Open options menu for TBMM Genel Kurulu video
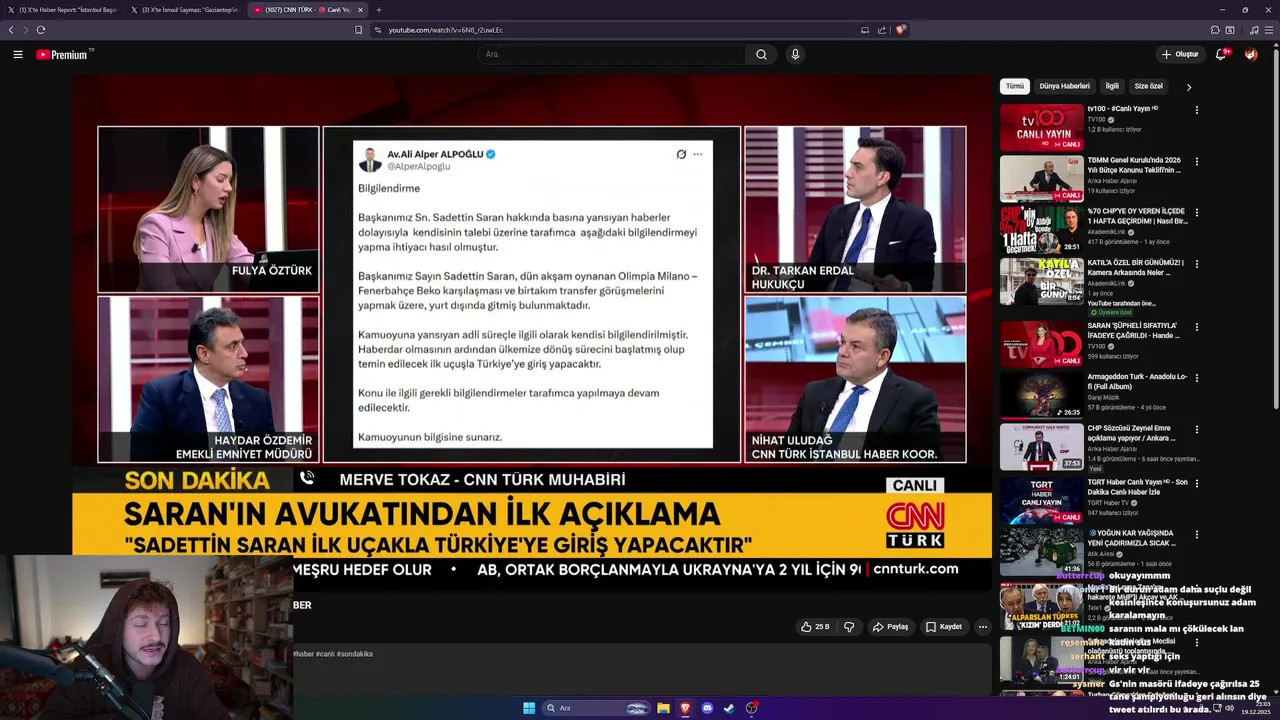Screen dimensions: 1280x720 (x=1196, y=161)
